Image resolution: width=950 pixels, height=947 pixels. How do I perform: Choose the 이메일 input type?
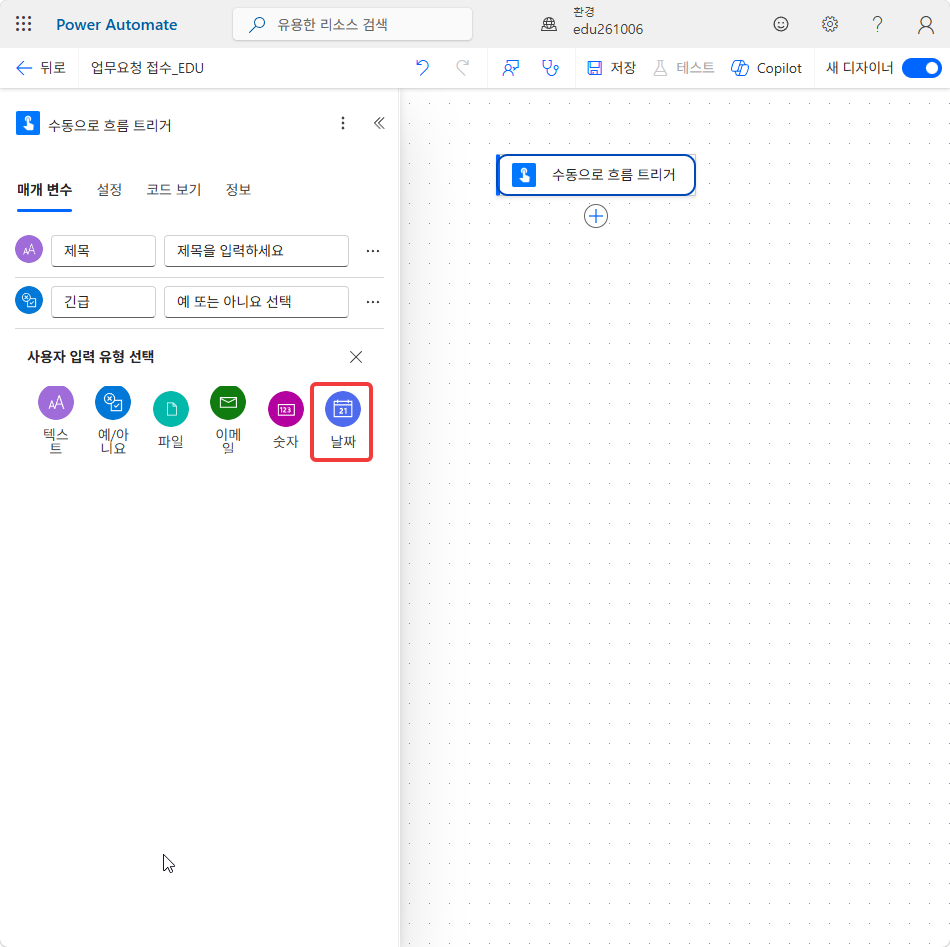tap(228, 420)
